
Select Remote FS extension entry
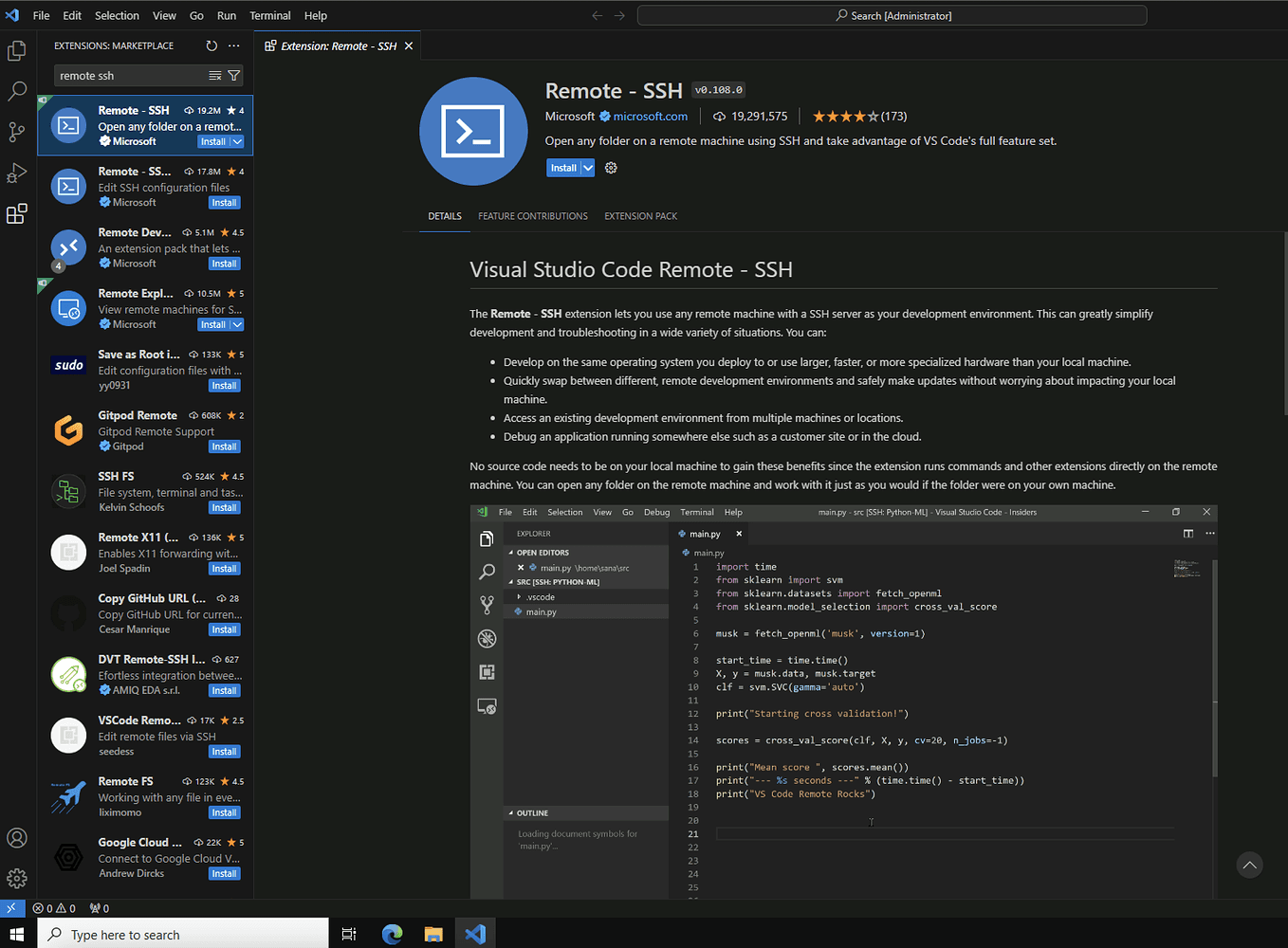coord(145,796)
